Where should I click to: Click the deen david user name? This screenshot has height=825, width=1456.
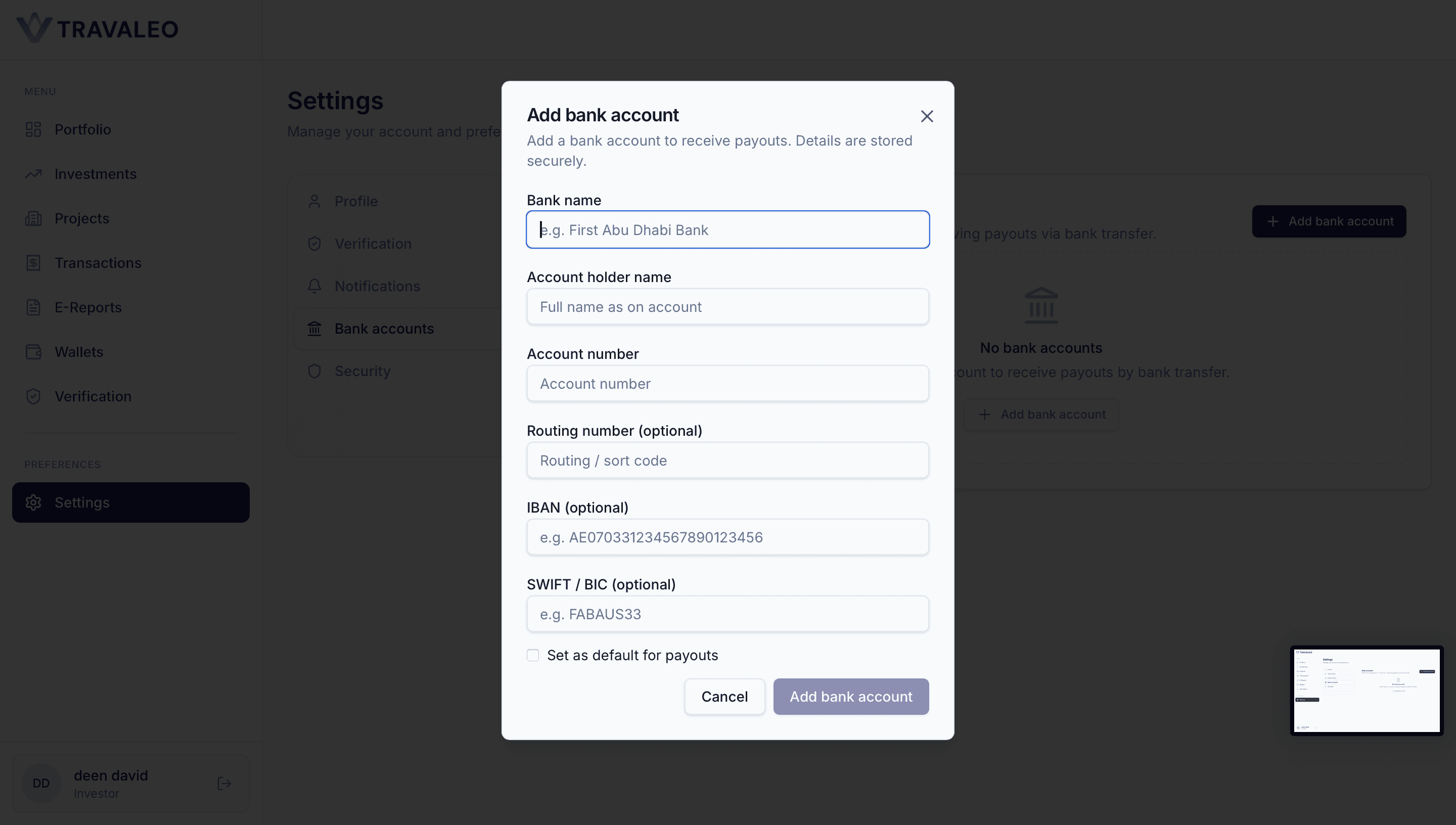(111, 775)
